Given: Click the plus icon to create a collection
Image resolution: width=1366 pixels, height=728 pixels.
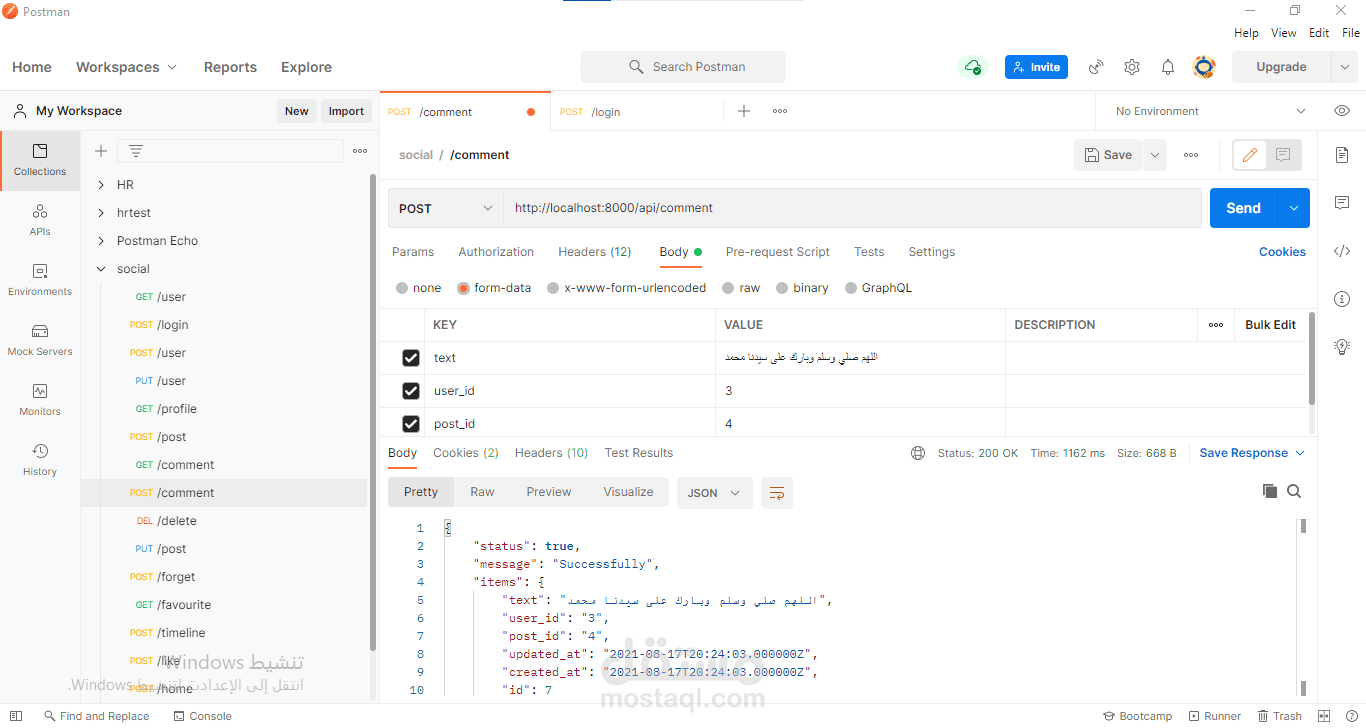Looking at the screenshot, I should (x=101, y=151).
